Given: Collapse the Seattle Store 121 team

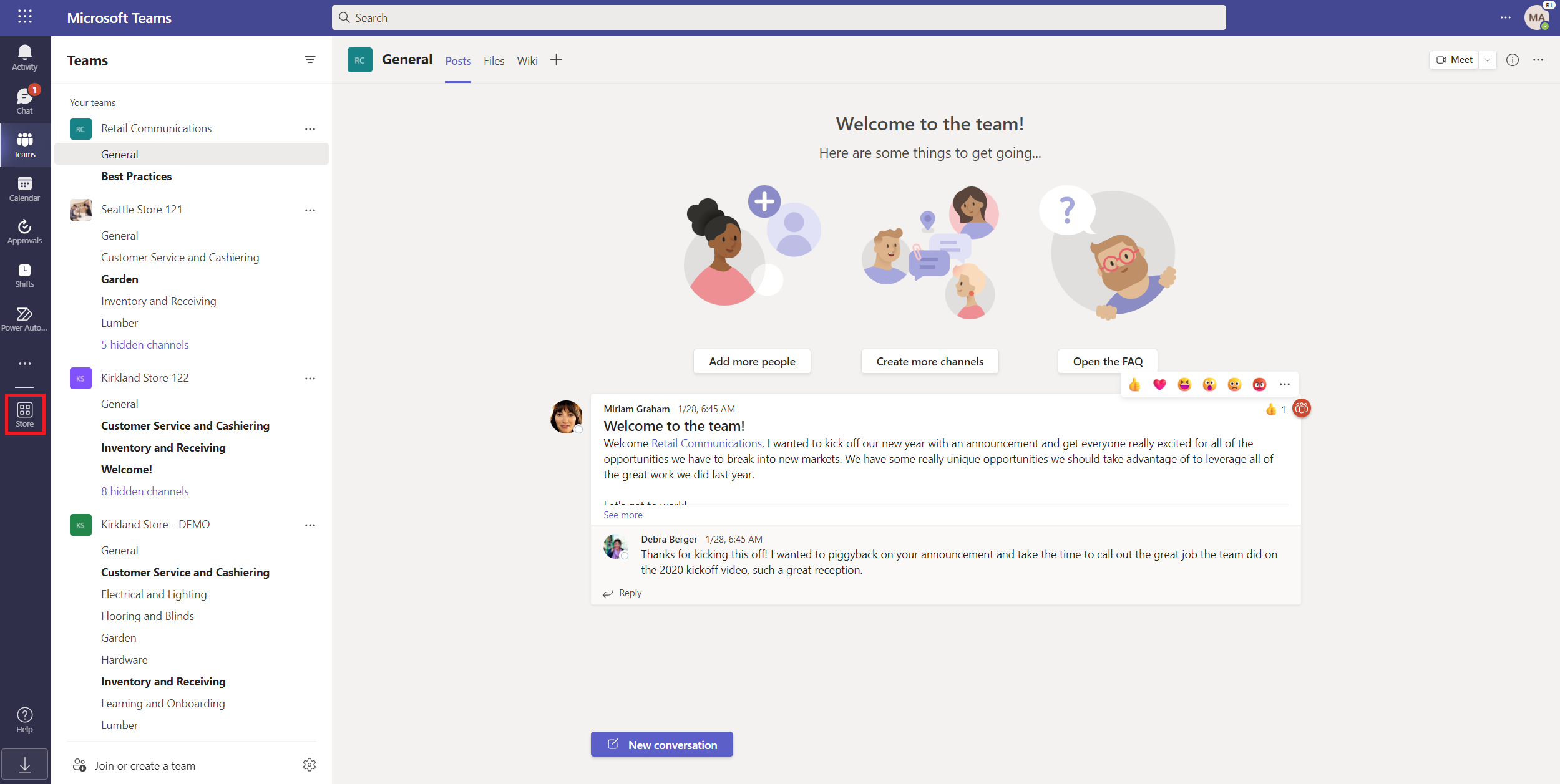Looking at the screenshot, I should coord(142,210).
